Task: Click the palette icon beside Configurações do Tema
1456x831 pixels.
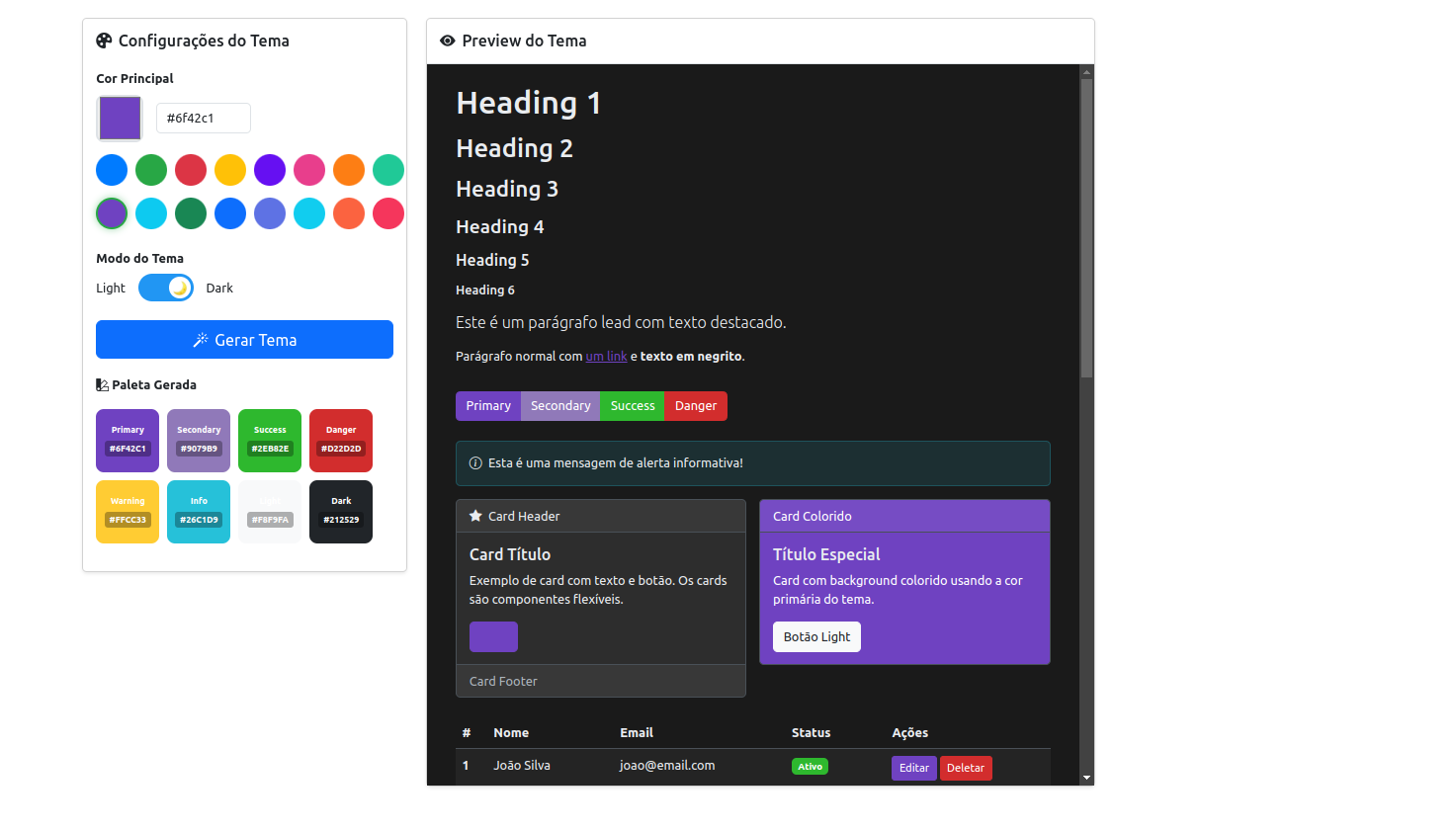Action: pyautogui.click(x=104, y=41)
